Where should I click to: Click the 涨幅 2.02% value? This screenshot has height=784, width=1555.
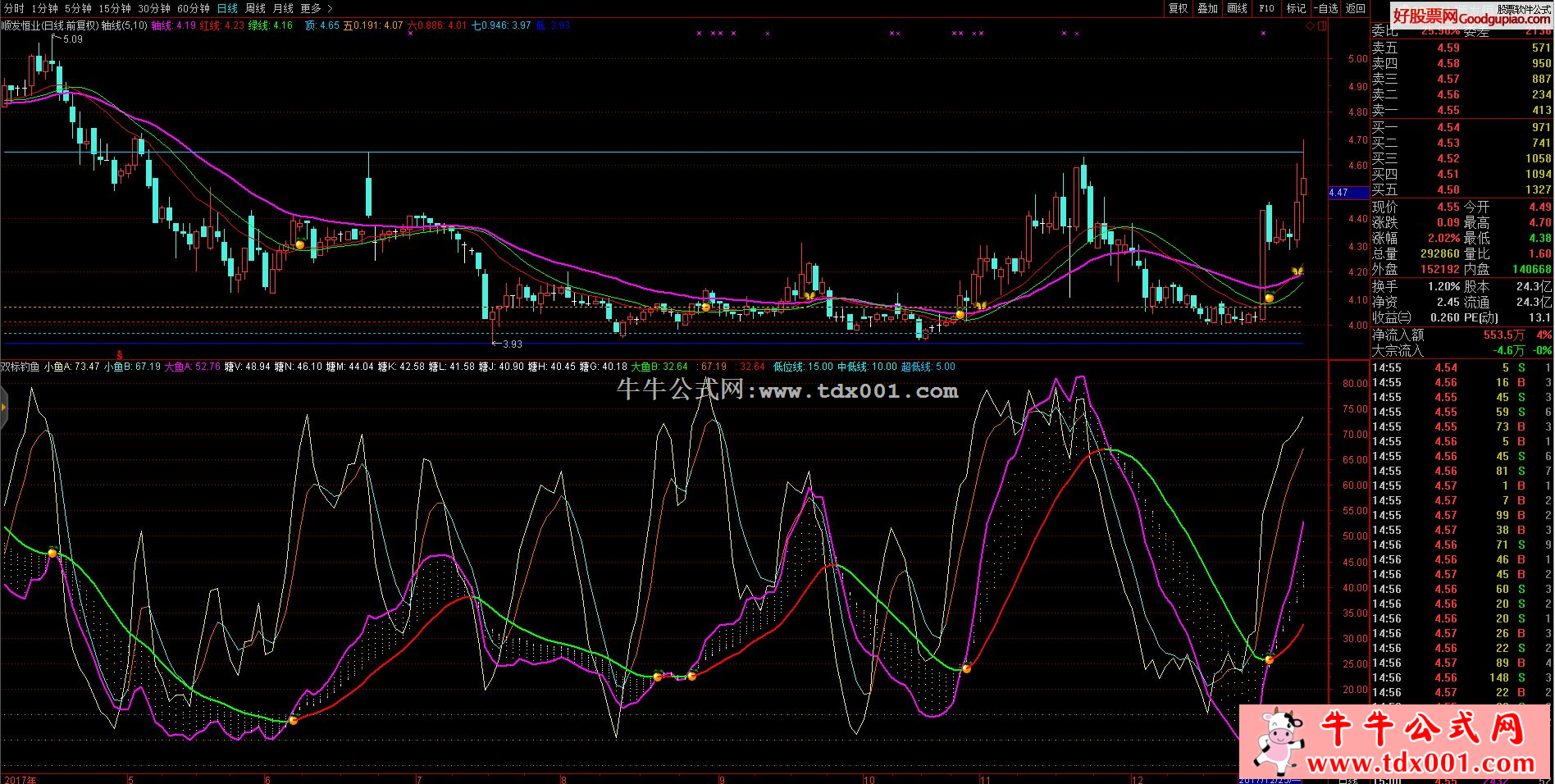click(x=1443, y=239)
